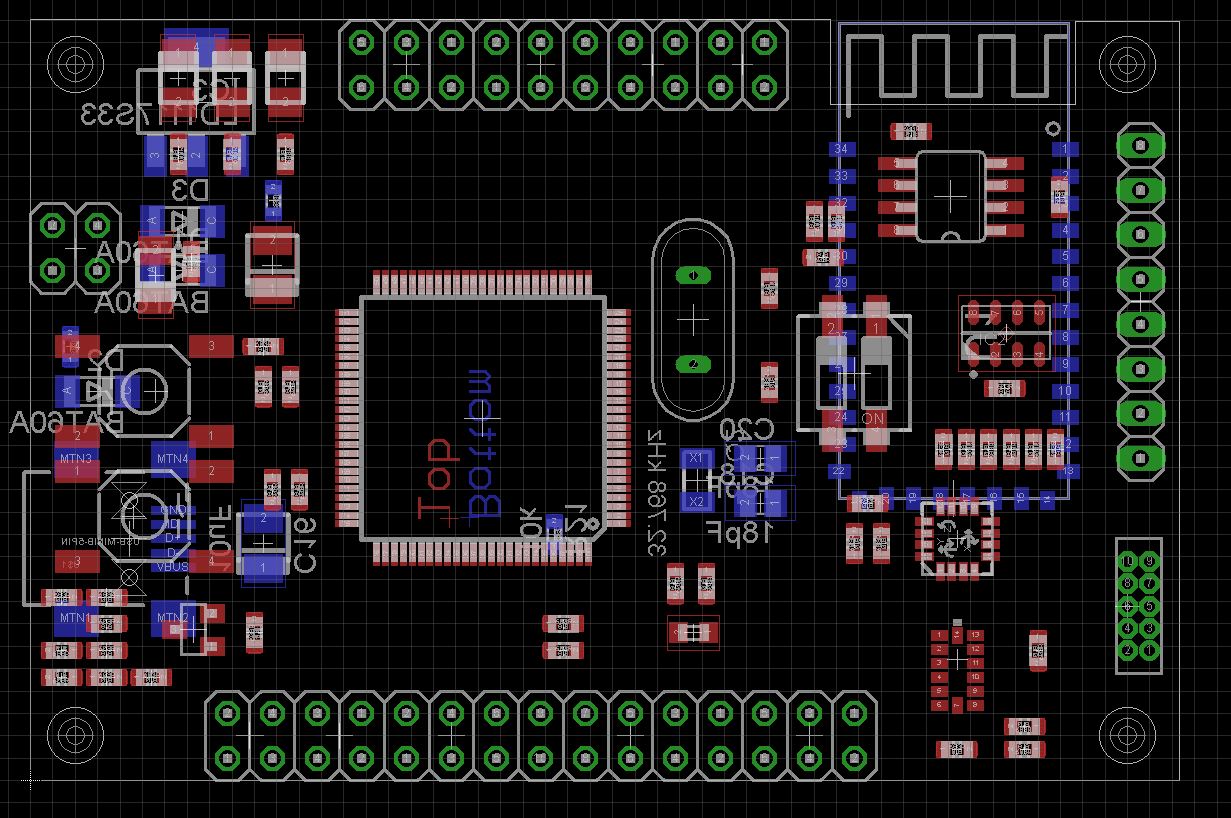Click module pad numbered 4
This screenshot has height=818, width=1231.
coord(1065,229)
